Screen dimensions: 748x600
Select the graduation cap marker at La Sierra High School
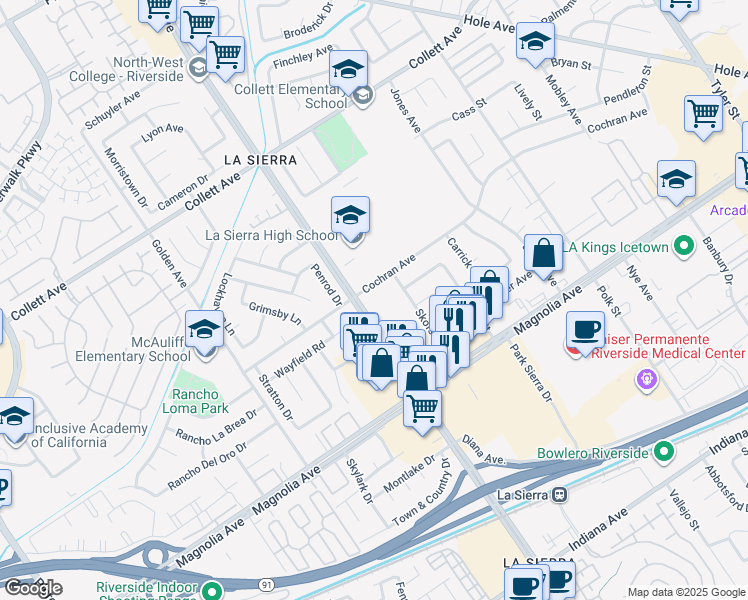click(x=350, y=215)
